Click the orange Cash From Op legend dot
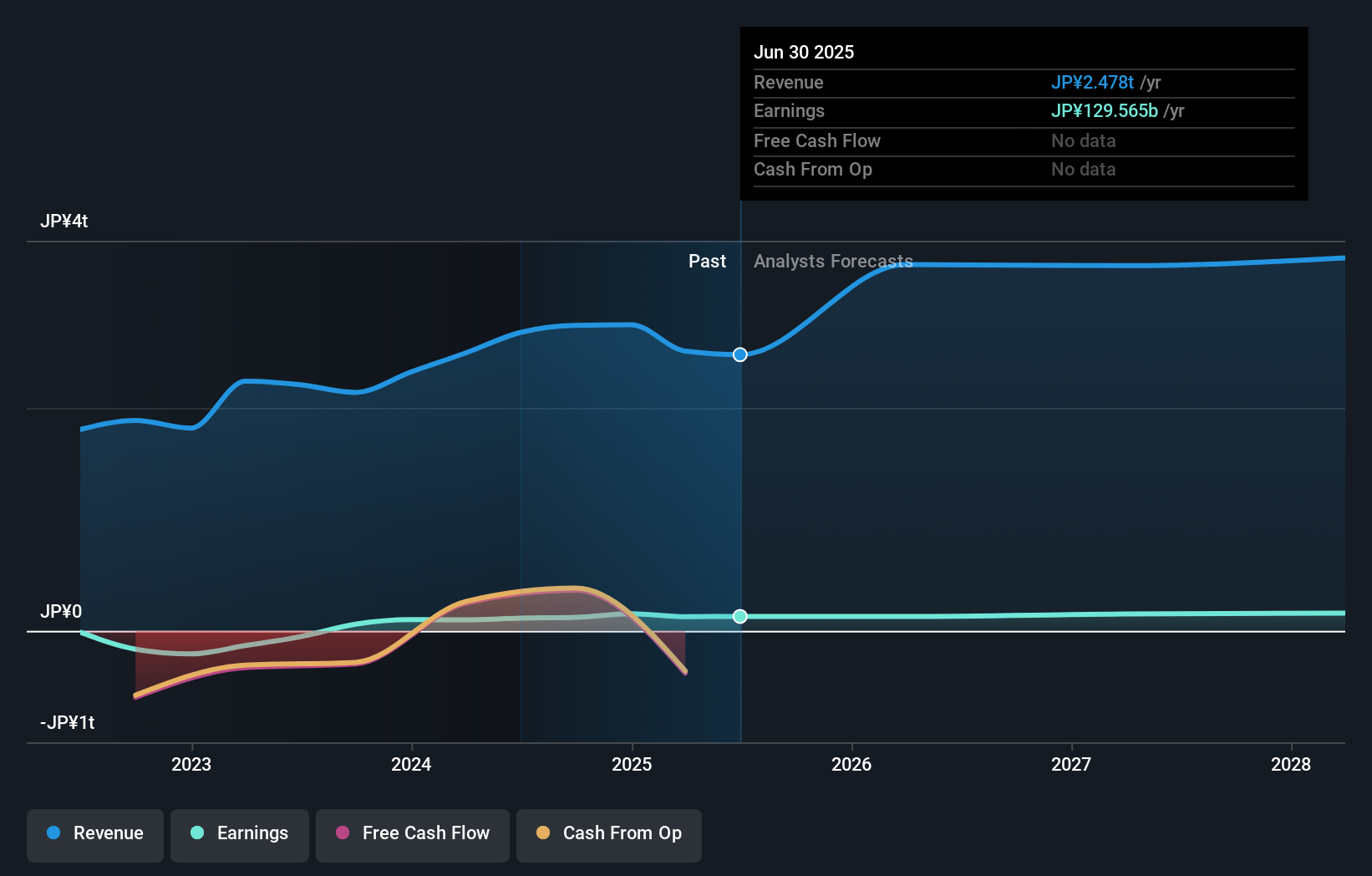The image size is (1372, 876). [x=543, y=833]
